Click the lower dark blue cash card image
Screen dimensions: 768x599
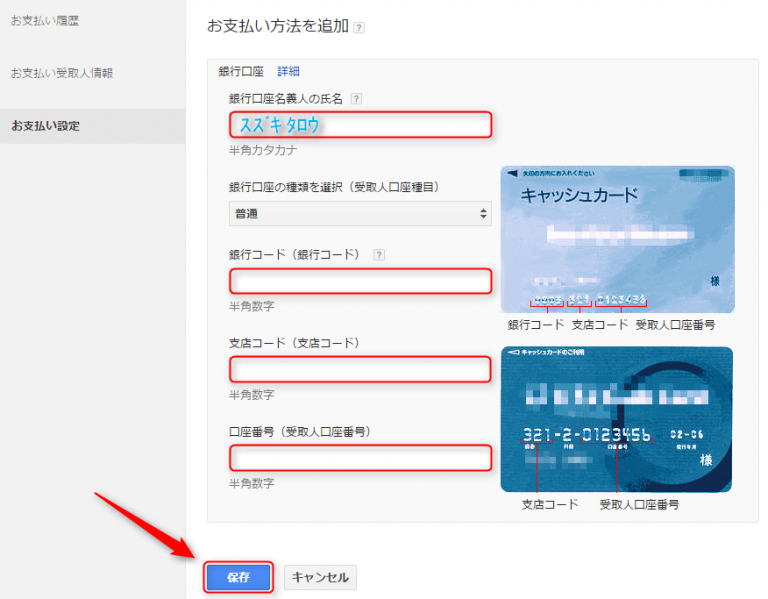pos(617,419)
